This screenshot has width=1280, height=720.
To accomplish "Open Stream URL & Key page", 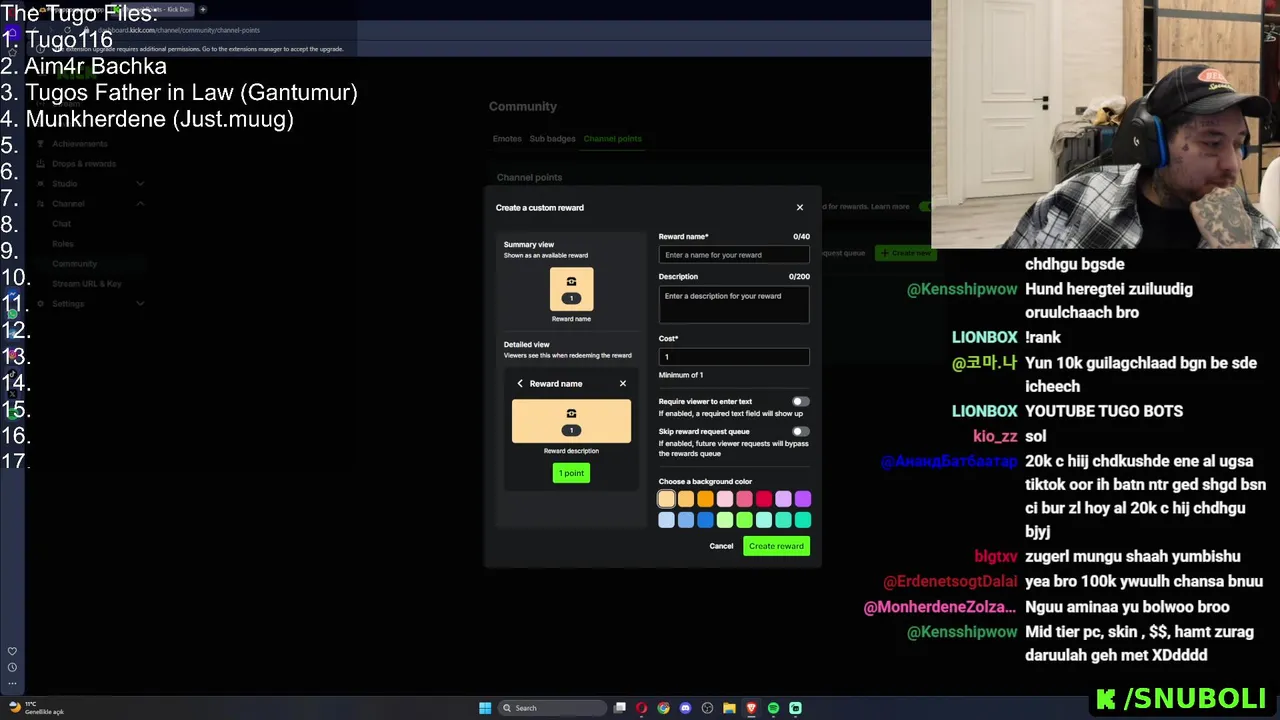I will (87, 284).
